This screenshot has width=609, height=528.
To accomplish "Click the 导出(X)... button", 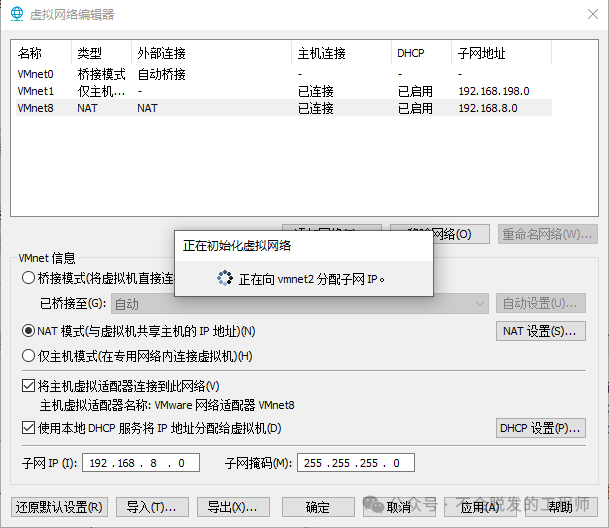I will click(x=233, y=507).
